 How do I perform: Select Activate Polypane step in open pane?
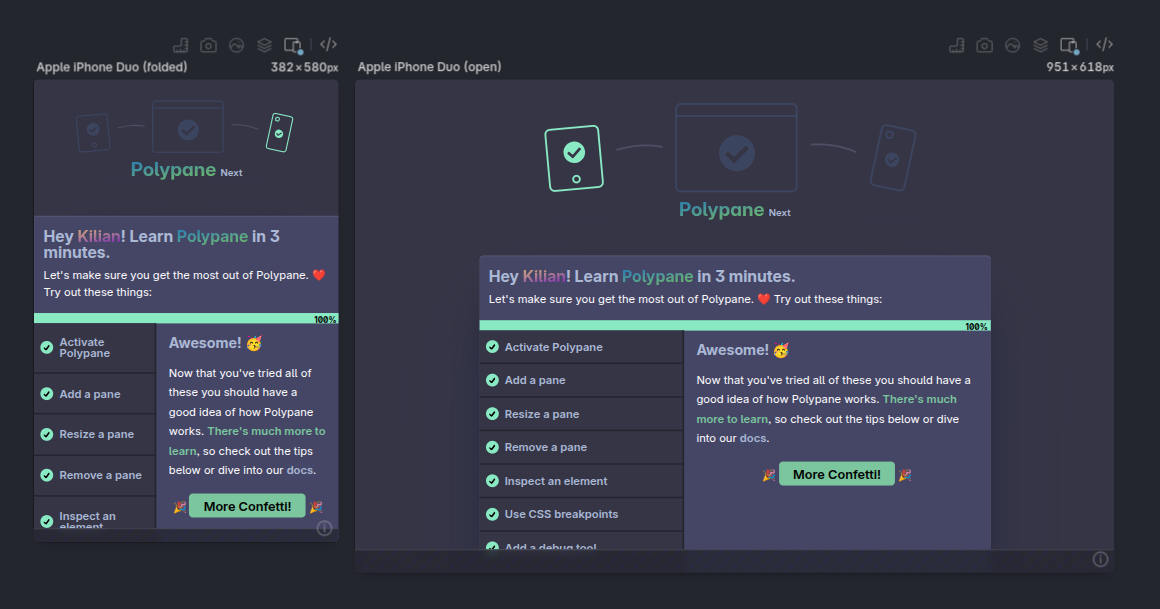pos(581,347)
